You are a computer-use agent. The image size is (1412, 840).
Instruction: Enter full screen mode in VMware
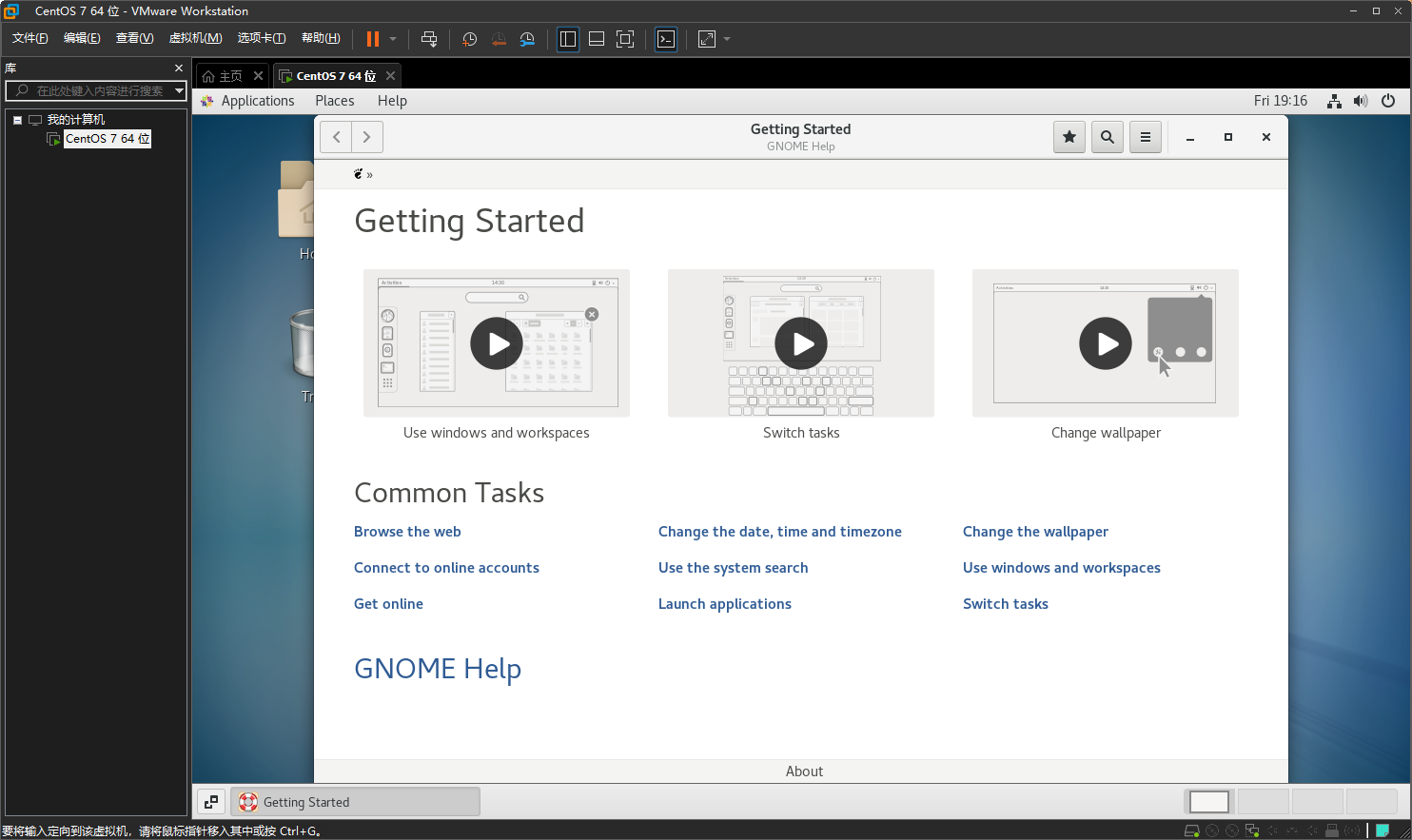click(625, 39)
